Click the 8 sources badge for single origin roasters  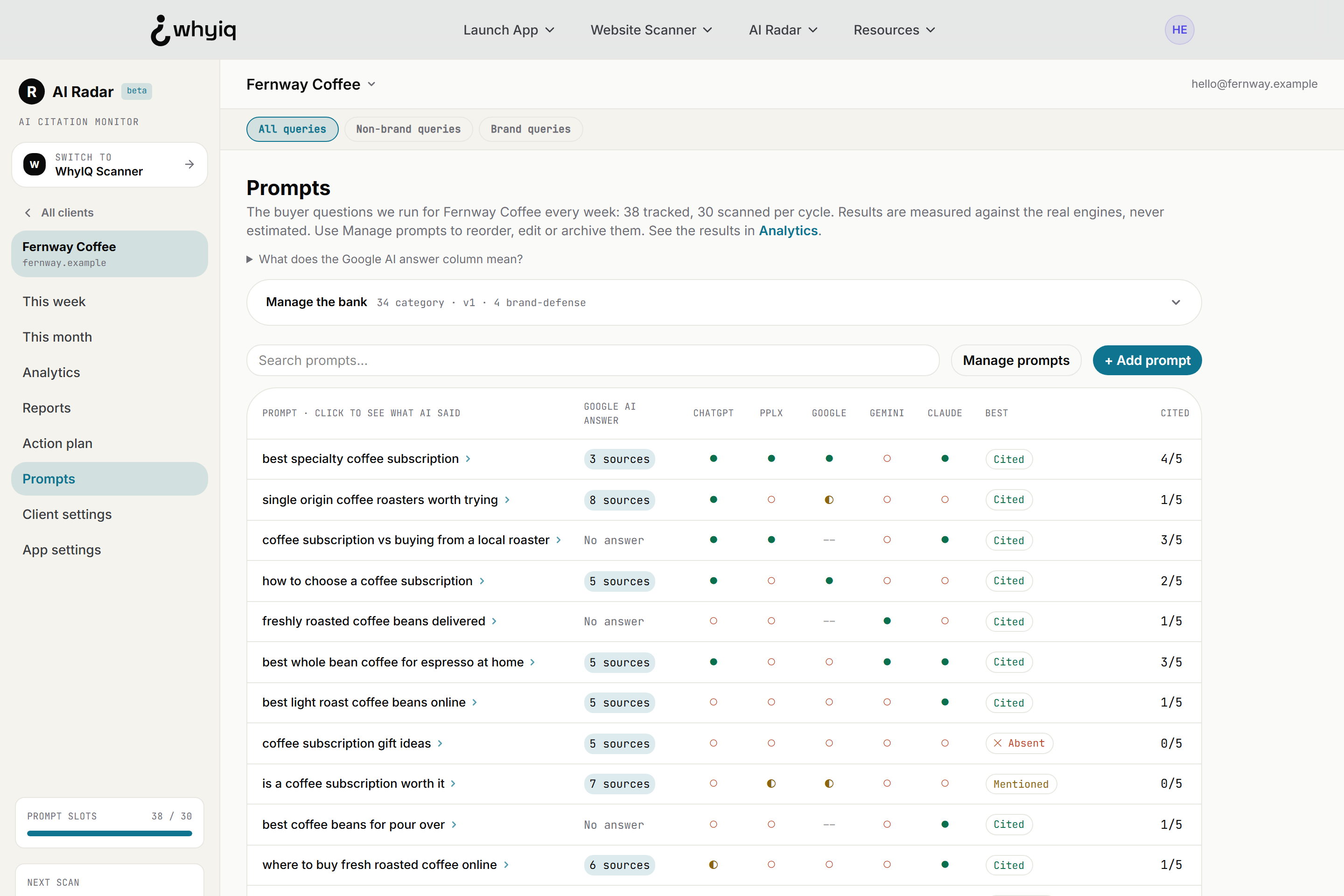click(x=619, y=500)
